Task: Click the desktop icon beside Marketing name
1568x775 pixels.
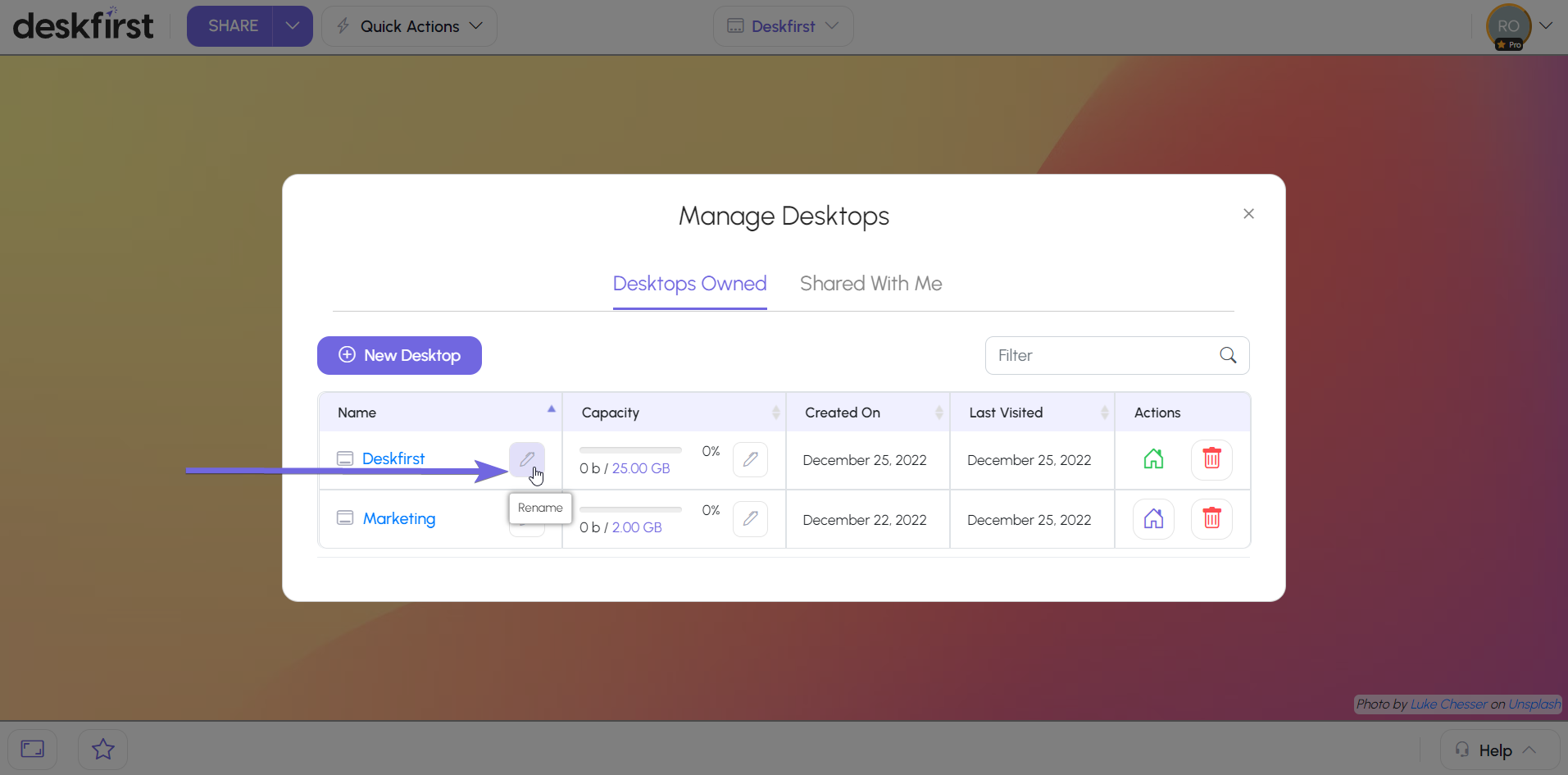Action: pyautogui.click(x=345, y=517)
